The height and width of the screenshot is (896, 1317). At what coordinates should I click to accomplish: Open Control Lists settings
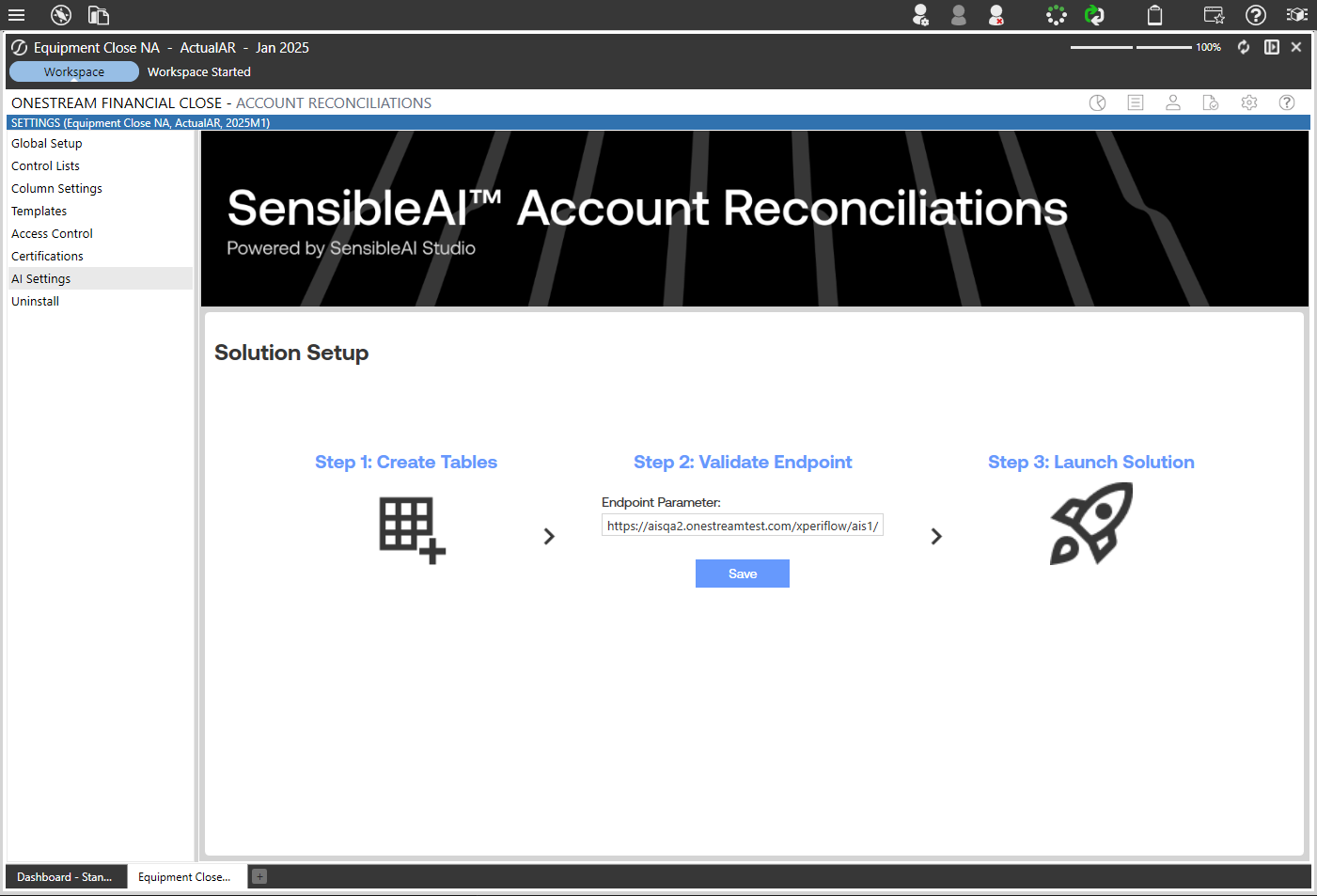click(100, 165)
